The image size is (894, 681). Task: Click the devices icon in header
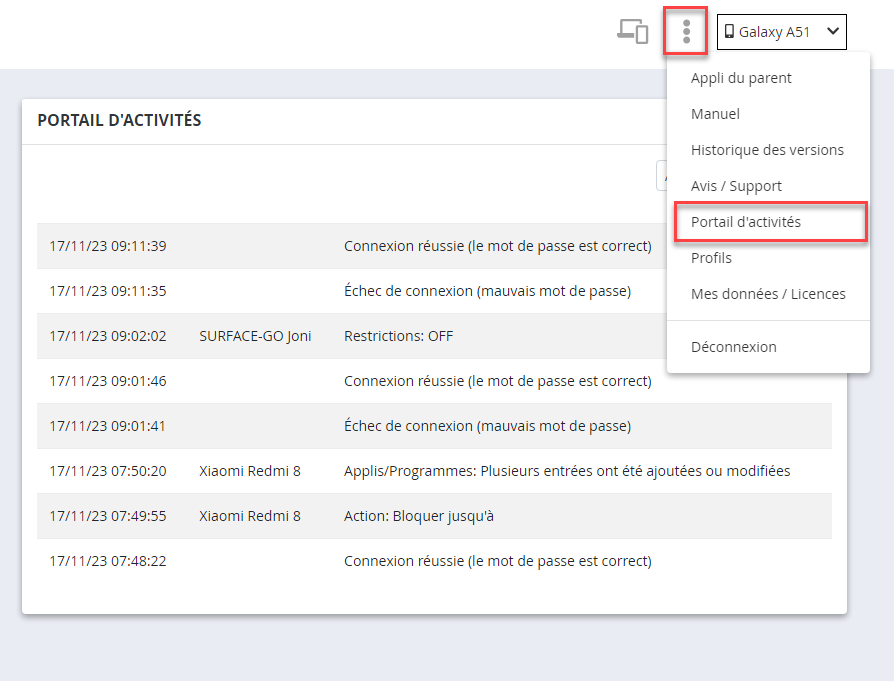pyautogui.click(x=632, y=31)
